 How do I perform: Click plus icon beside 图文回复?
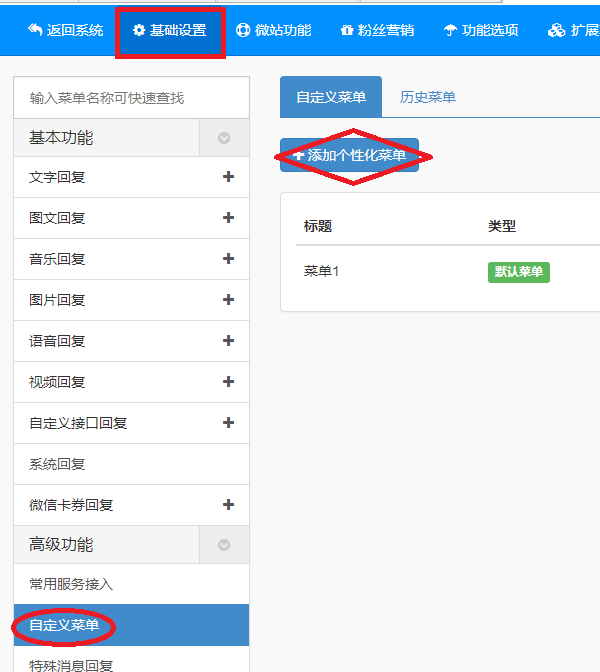pos(228,218)
